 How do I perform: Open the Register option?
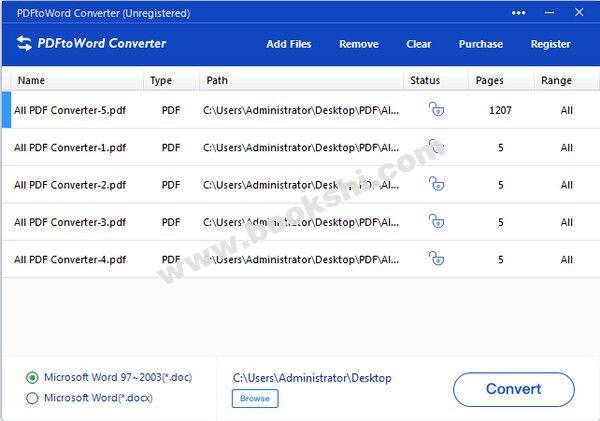coord(550,44)
